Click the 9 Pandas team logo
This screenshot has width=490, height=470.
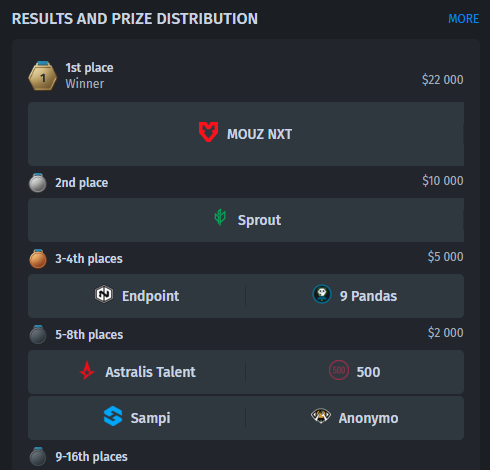pos(322,294)
